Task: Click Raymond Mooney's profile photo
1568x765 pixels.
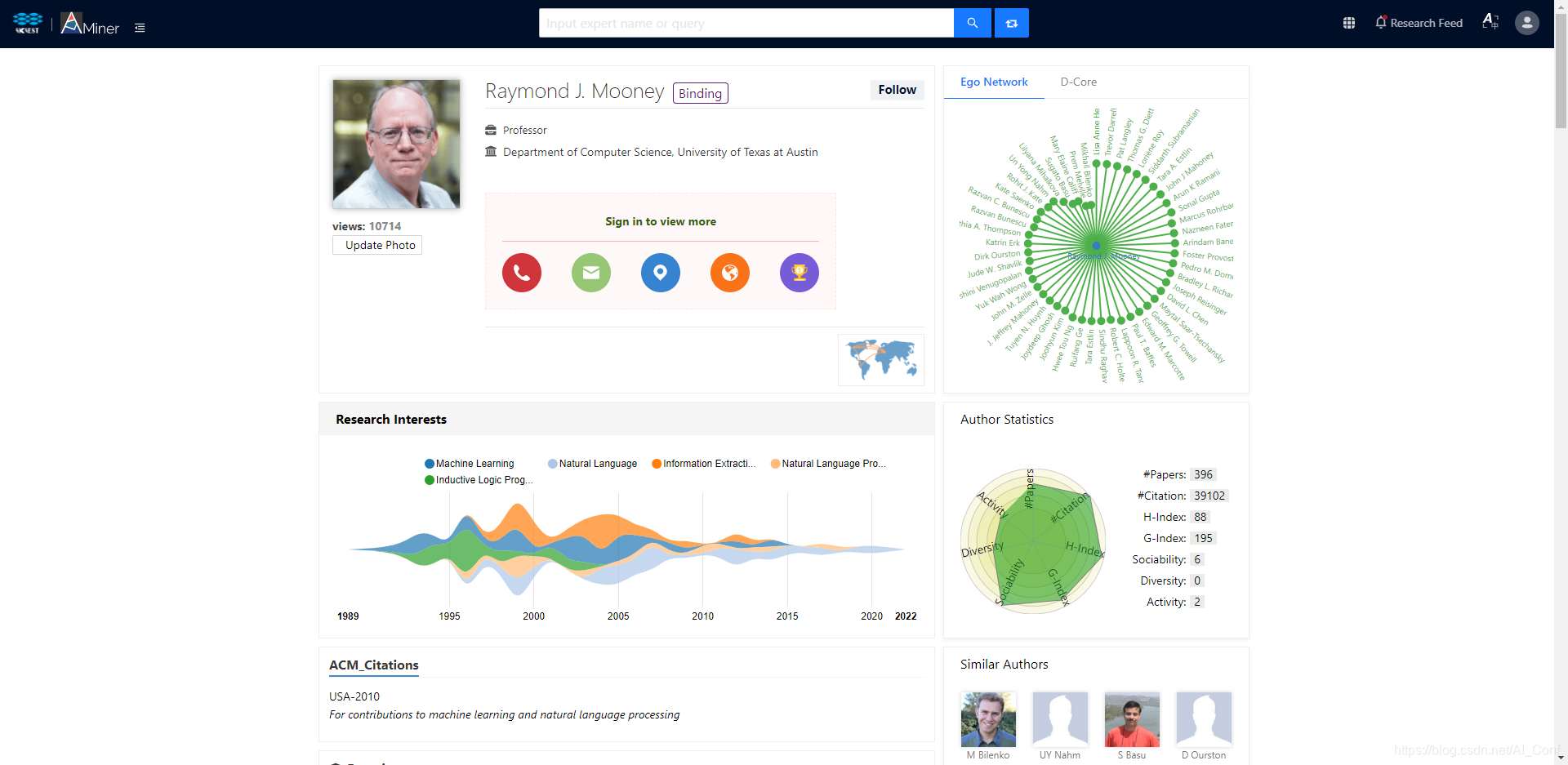Action: pos(396,144)
